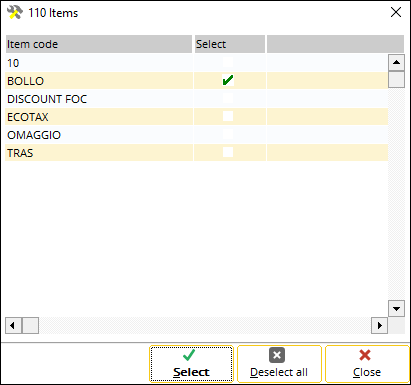Click the horizontal scrollbar left arrow
Viewport: 411px width, 385px height.
tap(13, 325)
